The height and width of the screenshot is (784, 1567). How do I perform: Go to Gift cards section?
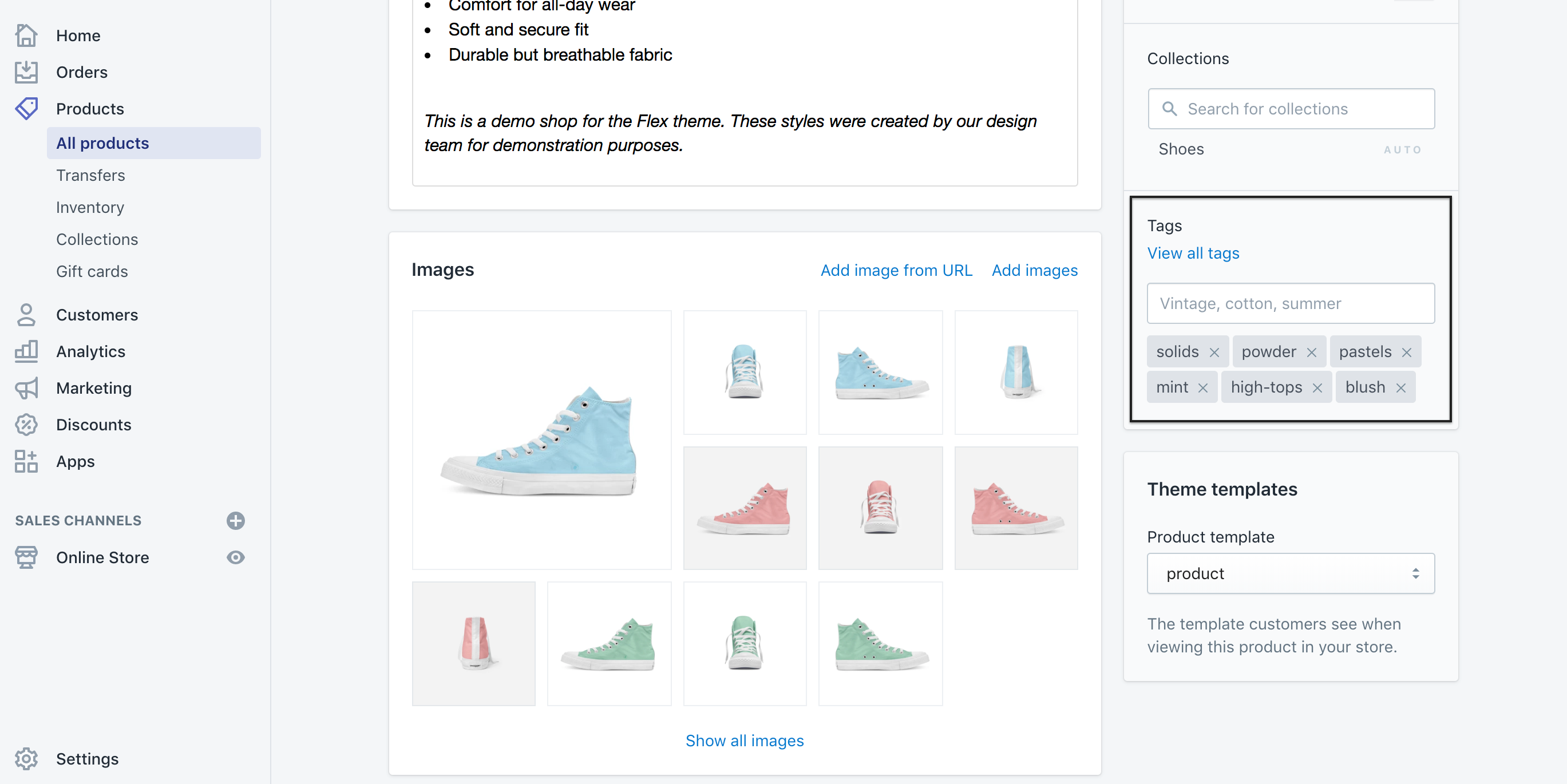(92, 271)
